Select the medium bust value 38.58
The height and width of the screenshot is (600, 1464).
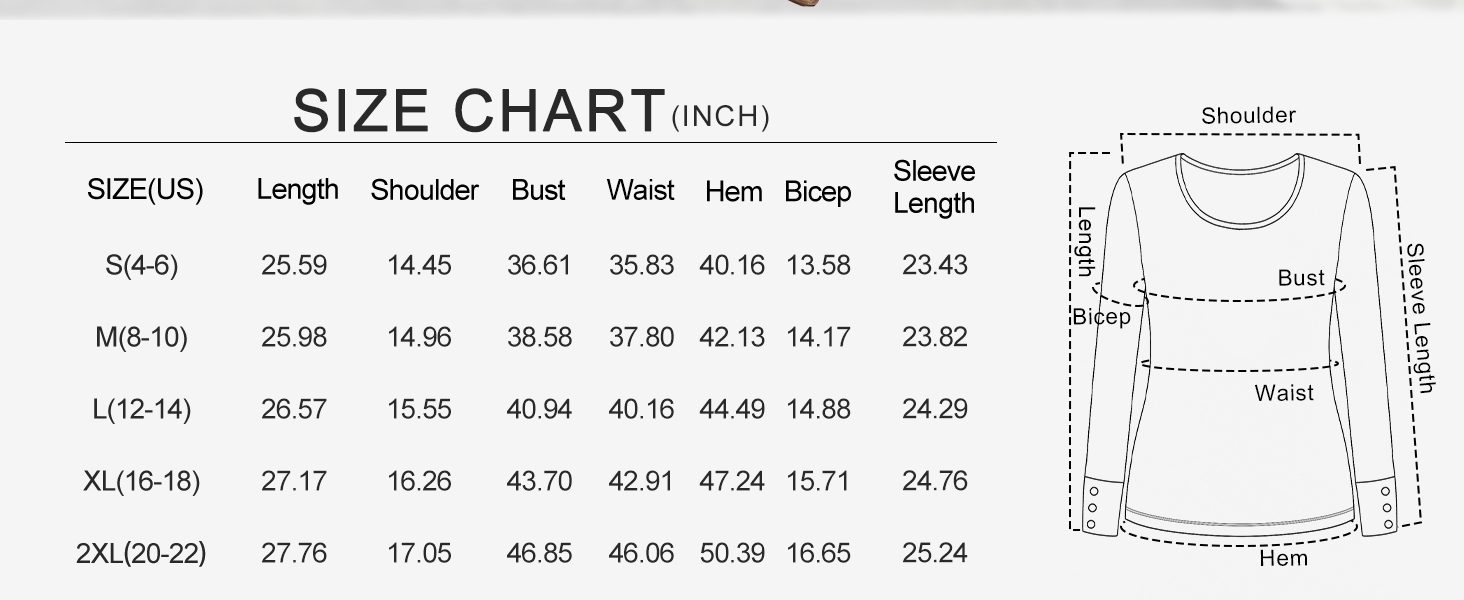pos(539,337)
